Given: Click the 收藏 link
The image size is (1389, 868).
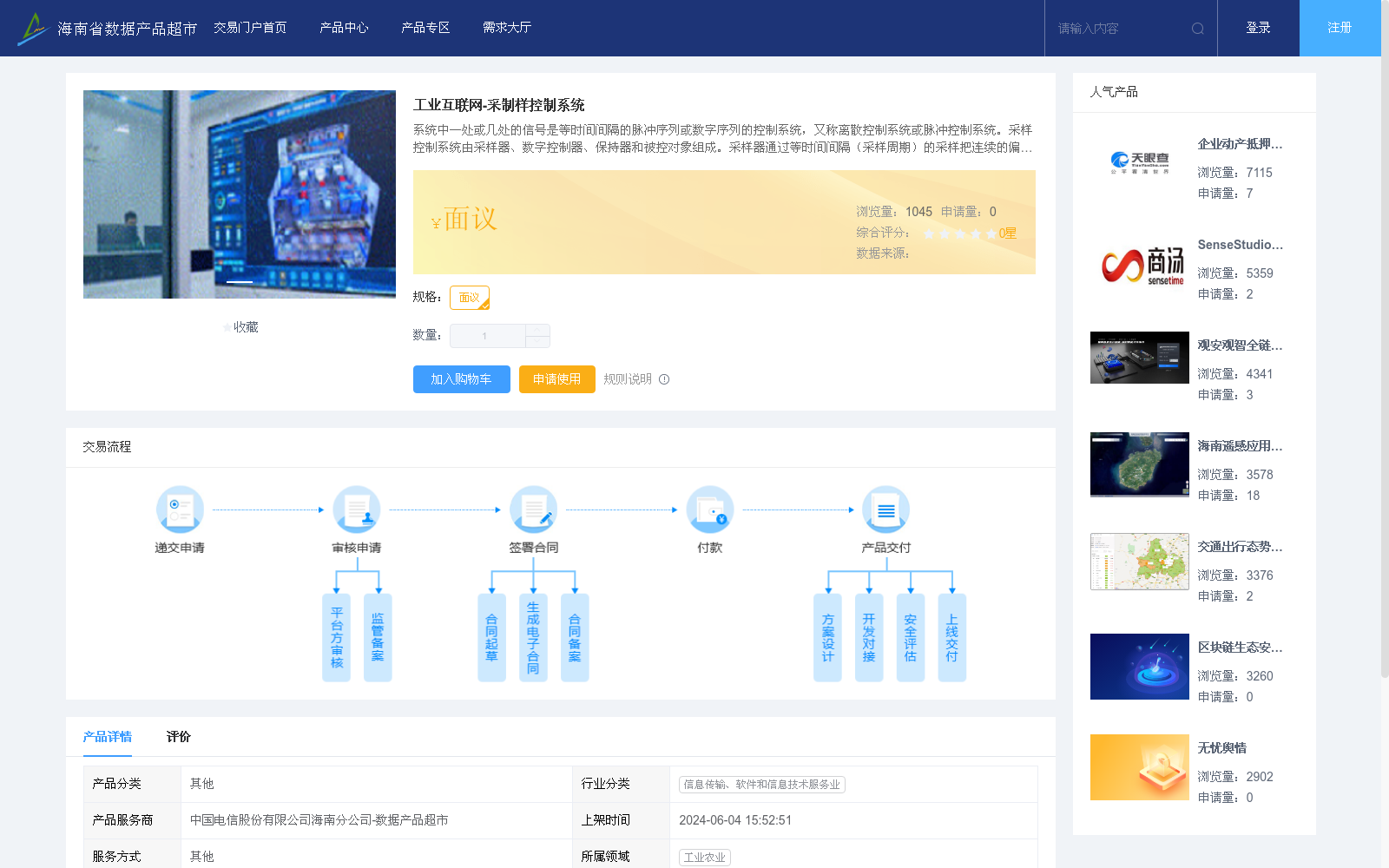Looking at the screenshot, I should coord(246,327).
